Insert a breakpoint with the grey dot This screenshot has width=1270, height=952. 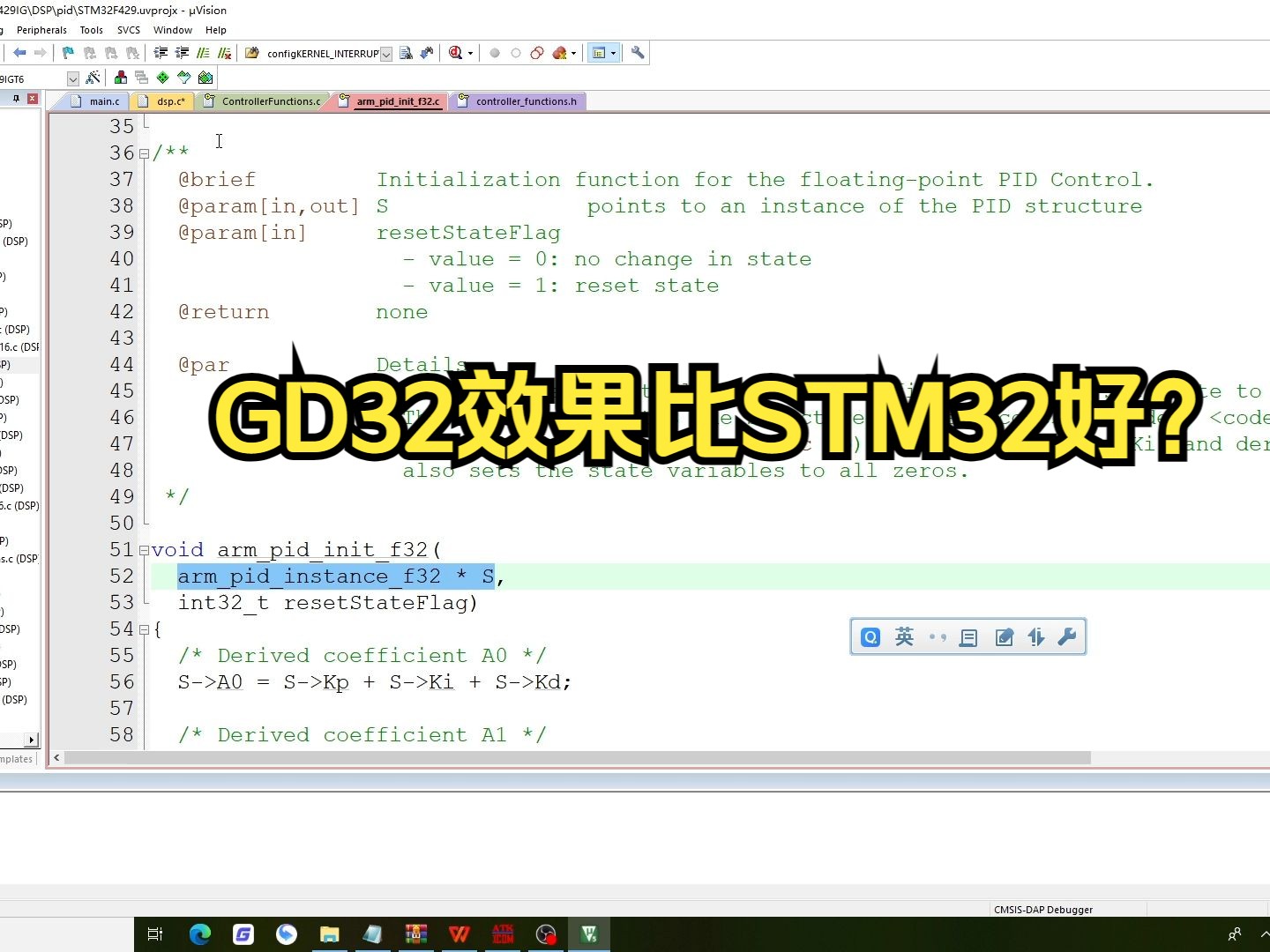(x=495, y=53)
